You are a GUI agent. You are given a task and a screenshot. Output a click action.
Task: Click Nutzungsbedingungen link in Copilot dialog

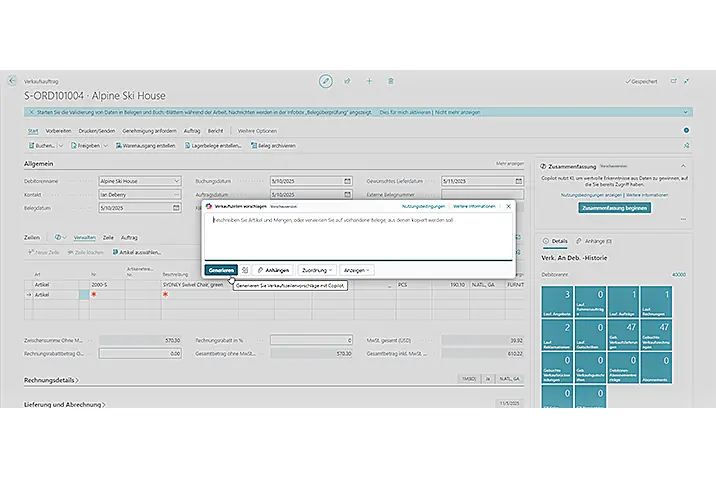423,206
